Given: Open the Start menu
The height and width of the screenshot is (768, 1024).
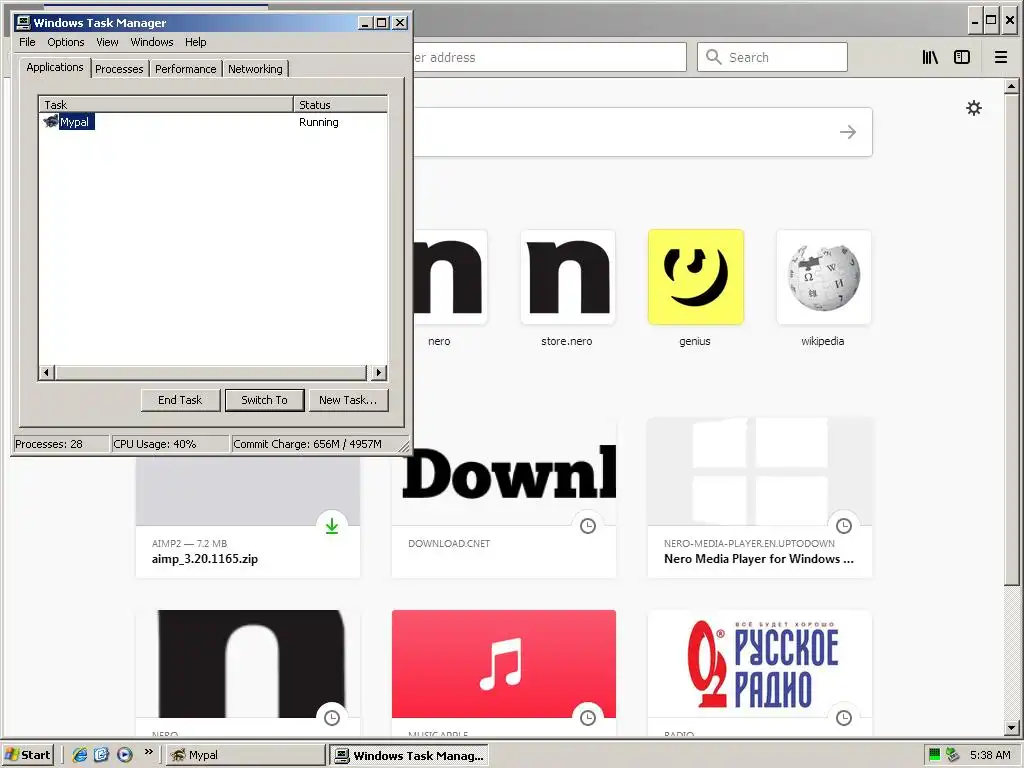Looking at the screenshot, I should 27,755.
